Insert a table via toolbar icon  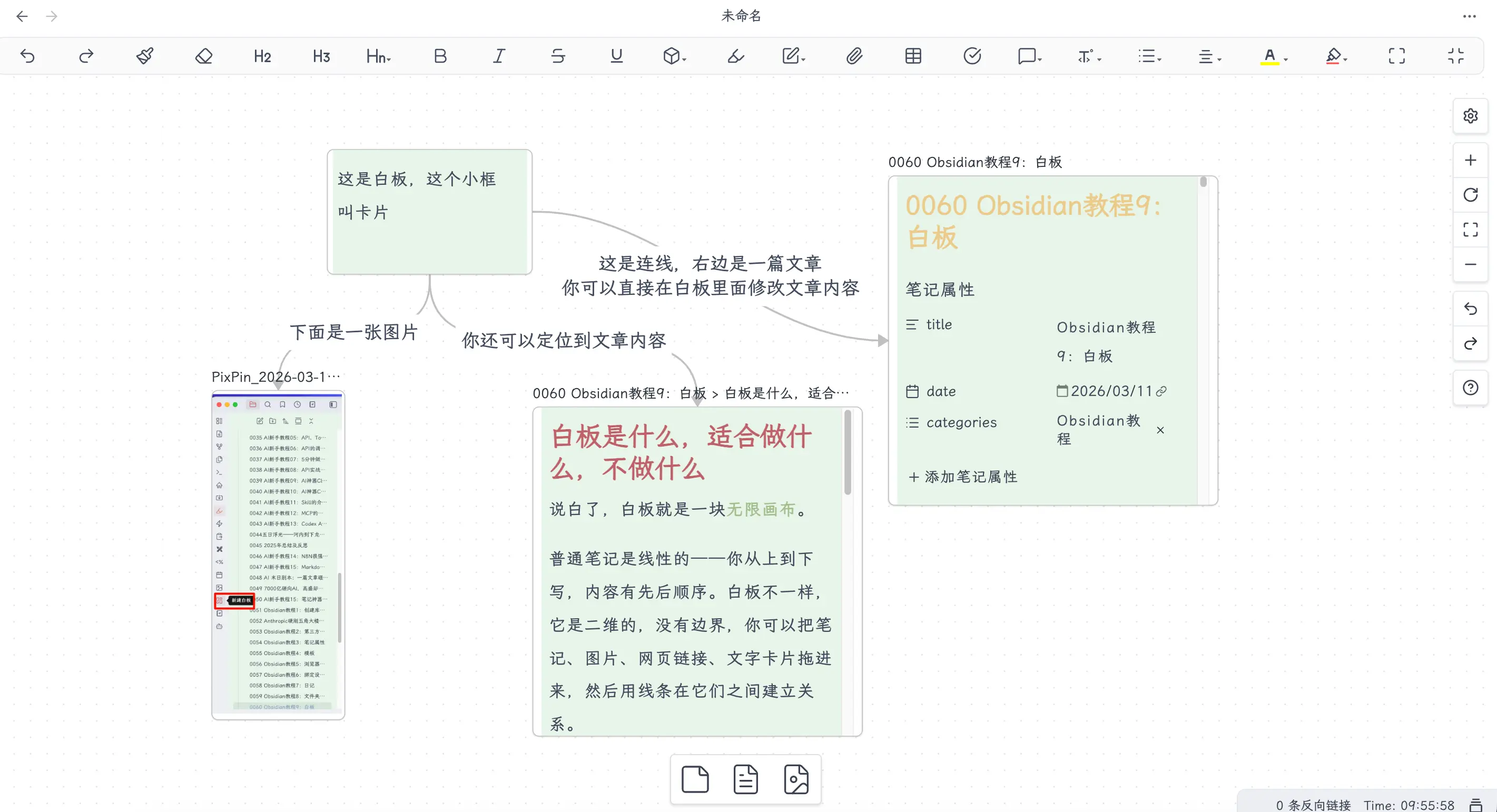(x=913, y=56)
